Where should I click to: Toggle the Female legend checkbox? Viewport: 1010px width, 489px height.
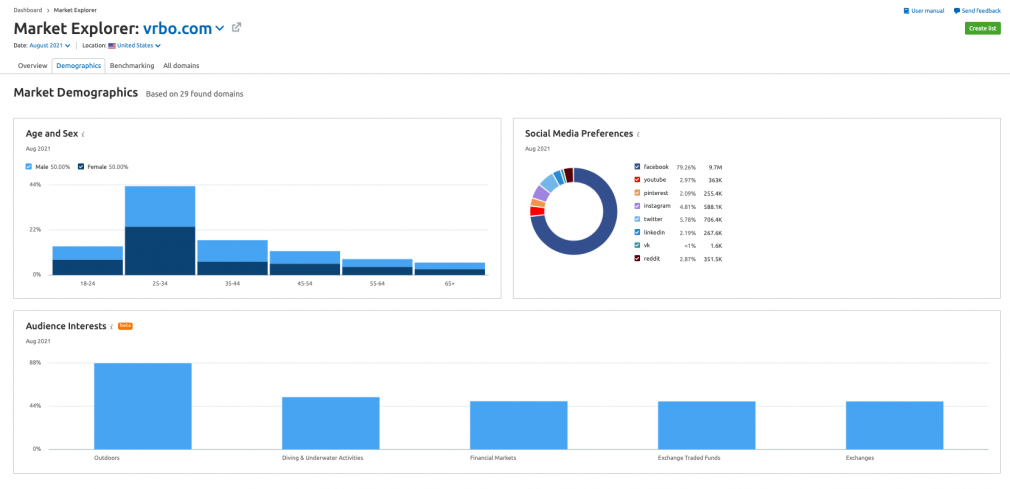pos(81,167)
